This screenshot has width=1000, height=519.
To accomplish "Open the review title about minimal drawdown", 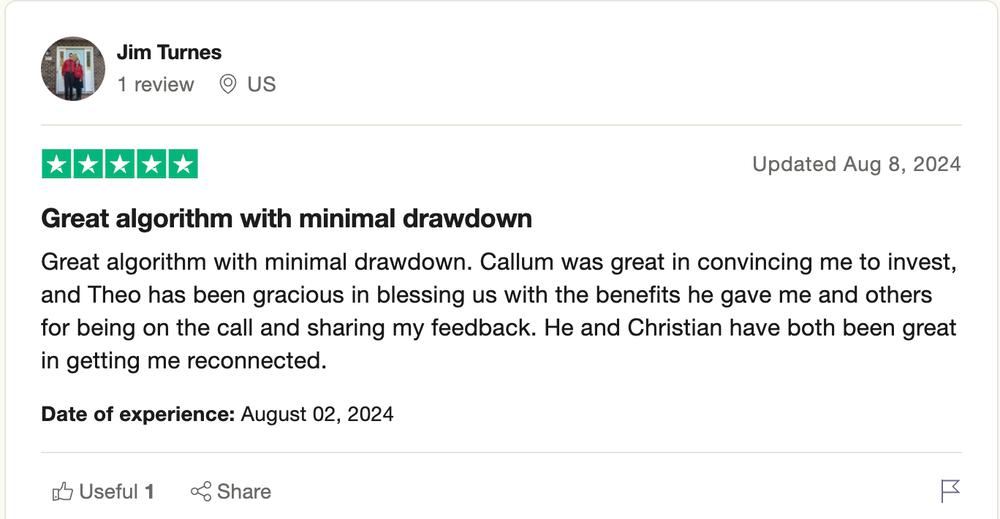I will (286, 219).
